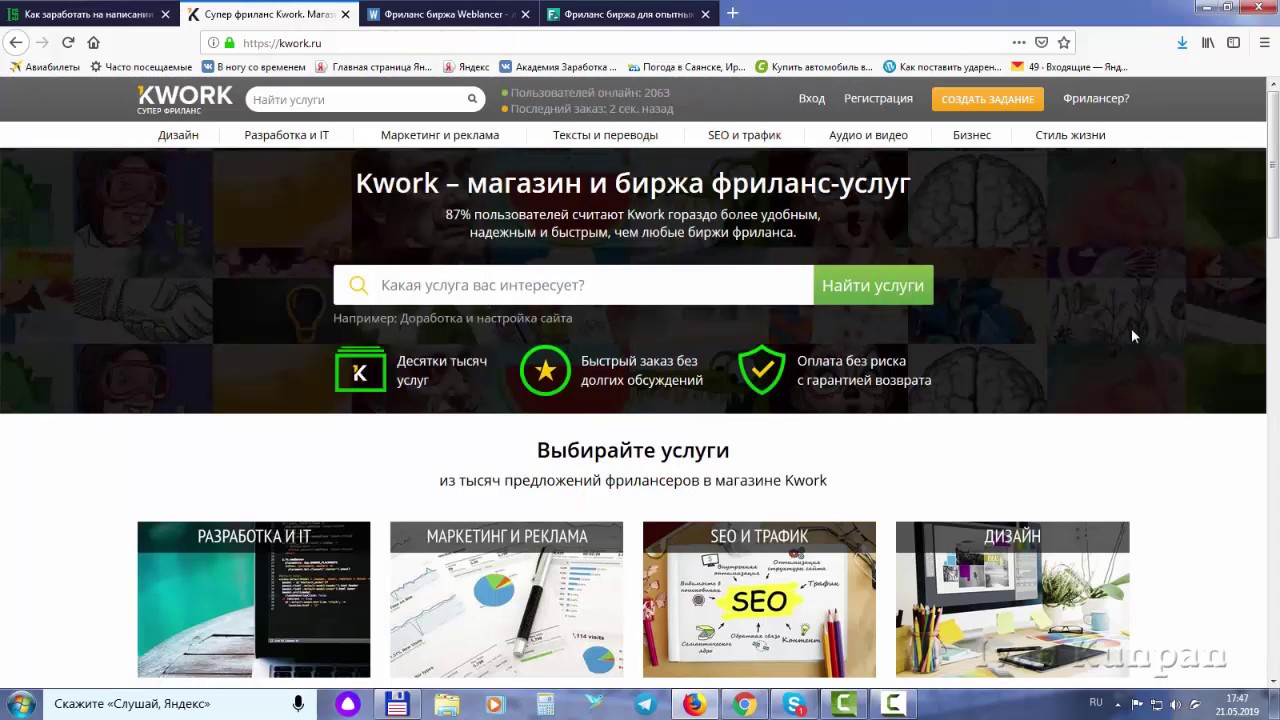Viewport: 1280px width, 720px height.
Task: Show hidden tray icons arrow
Action: coord(1117,704)
